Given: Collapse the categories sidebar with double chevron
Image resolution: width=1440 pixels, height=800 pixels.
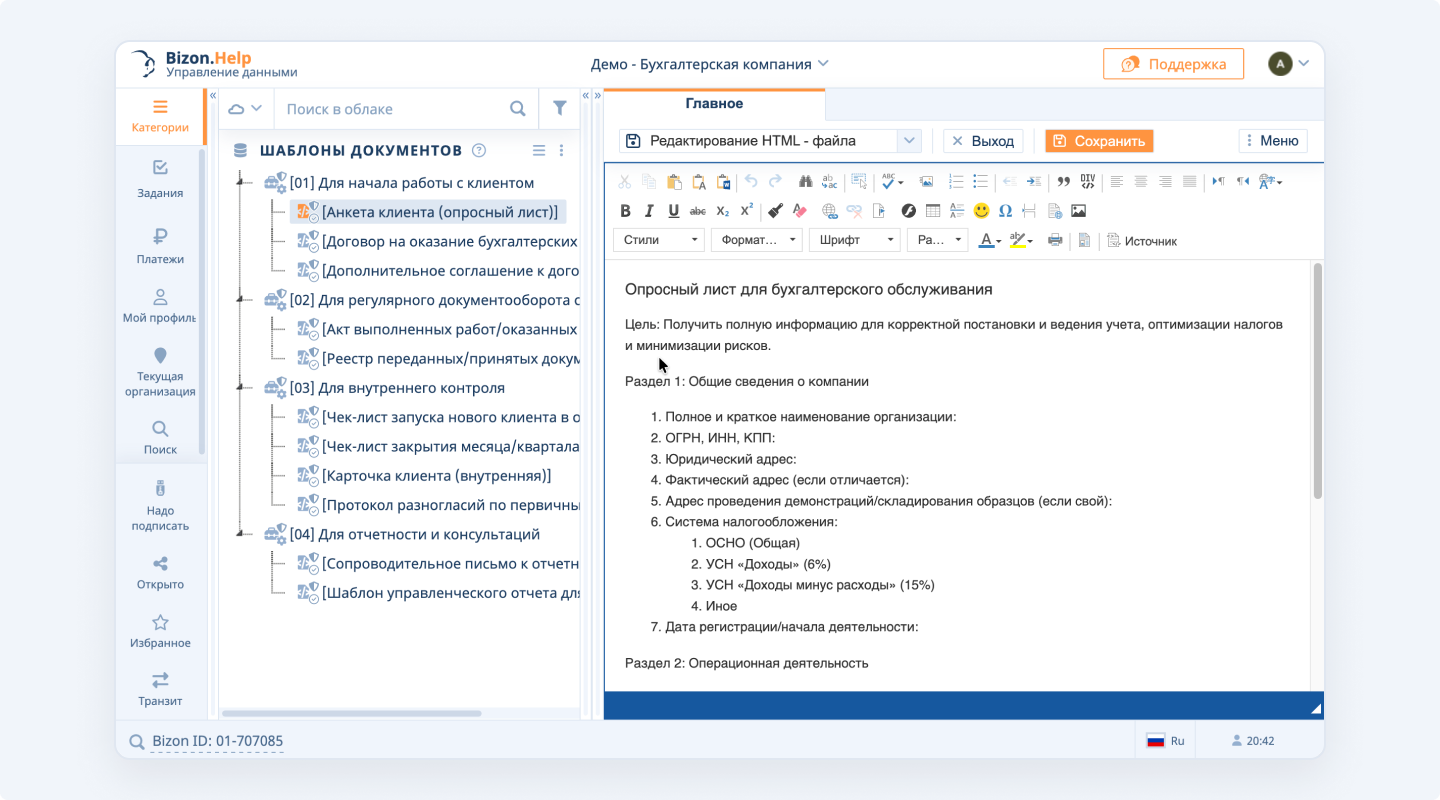Looking at the screenshot, I should pyautogui.click(x=212, y=95).
